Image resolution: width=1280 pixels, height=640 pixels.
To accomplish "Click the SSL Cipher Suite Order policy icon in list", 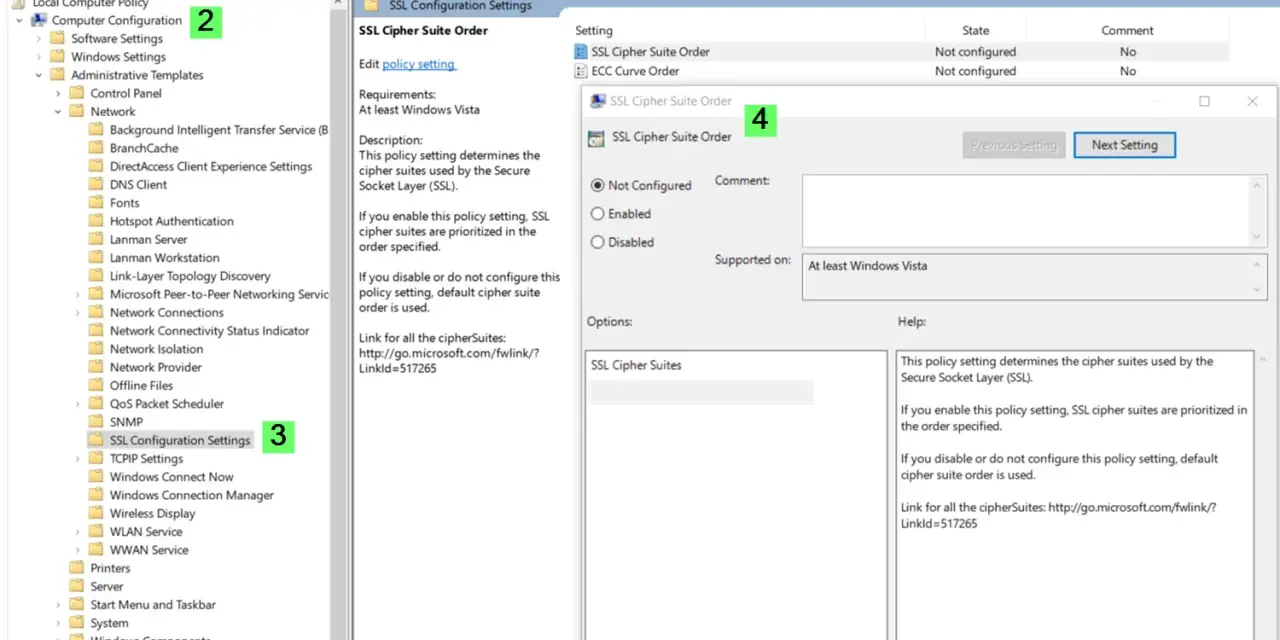I will [x=582, y=52].
